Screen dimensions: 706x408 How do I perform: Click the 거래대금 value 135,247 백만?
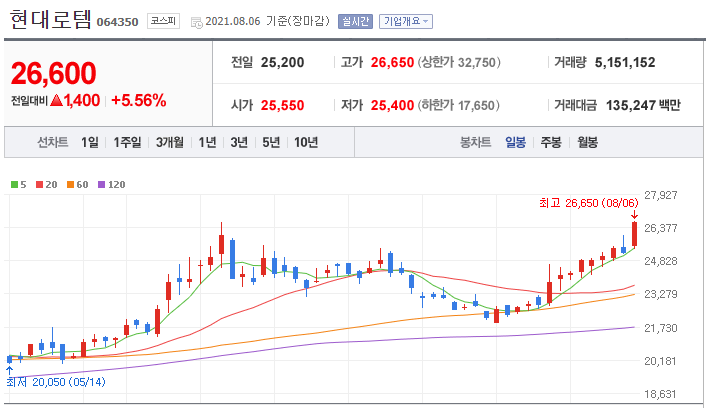tap(643, 105)
